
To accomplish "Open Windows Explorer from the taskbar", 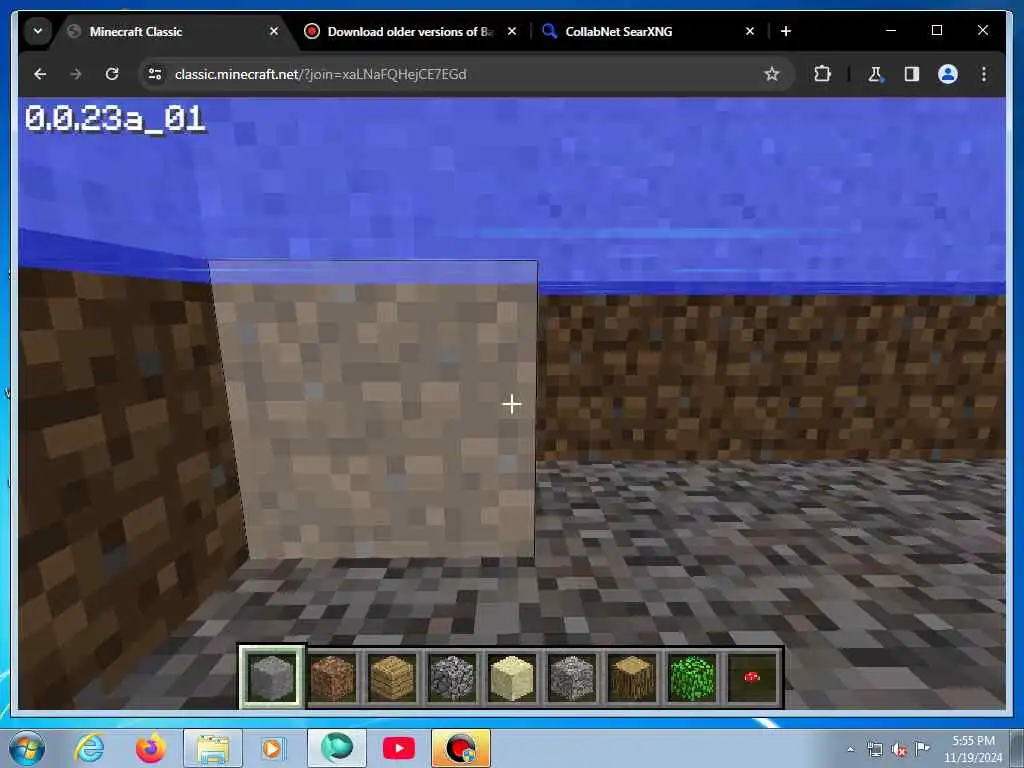I will pos(212,748).
